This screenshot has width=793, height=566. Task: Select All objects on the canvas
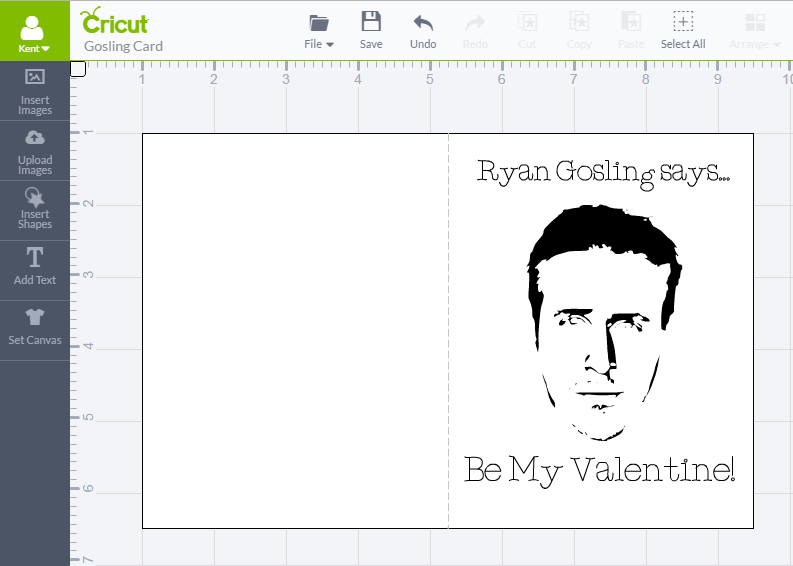coord(683,30)
